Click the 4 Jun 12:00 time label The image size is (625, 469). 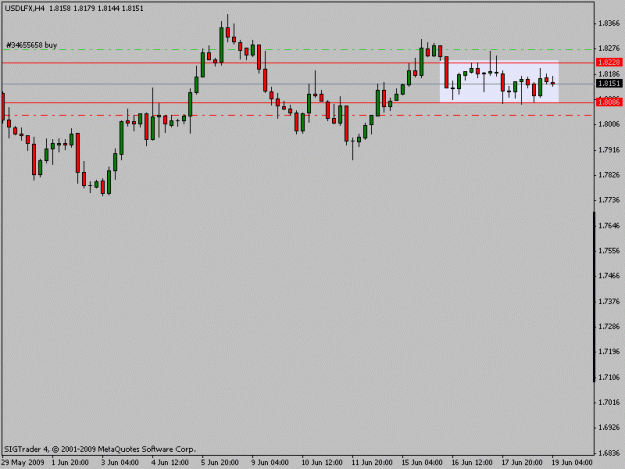(170, 463)
